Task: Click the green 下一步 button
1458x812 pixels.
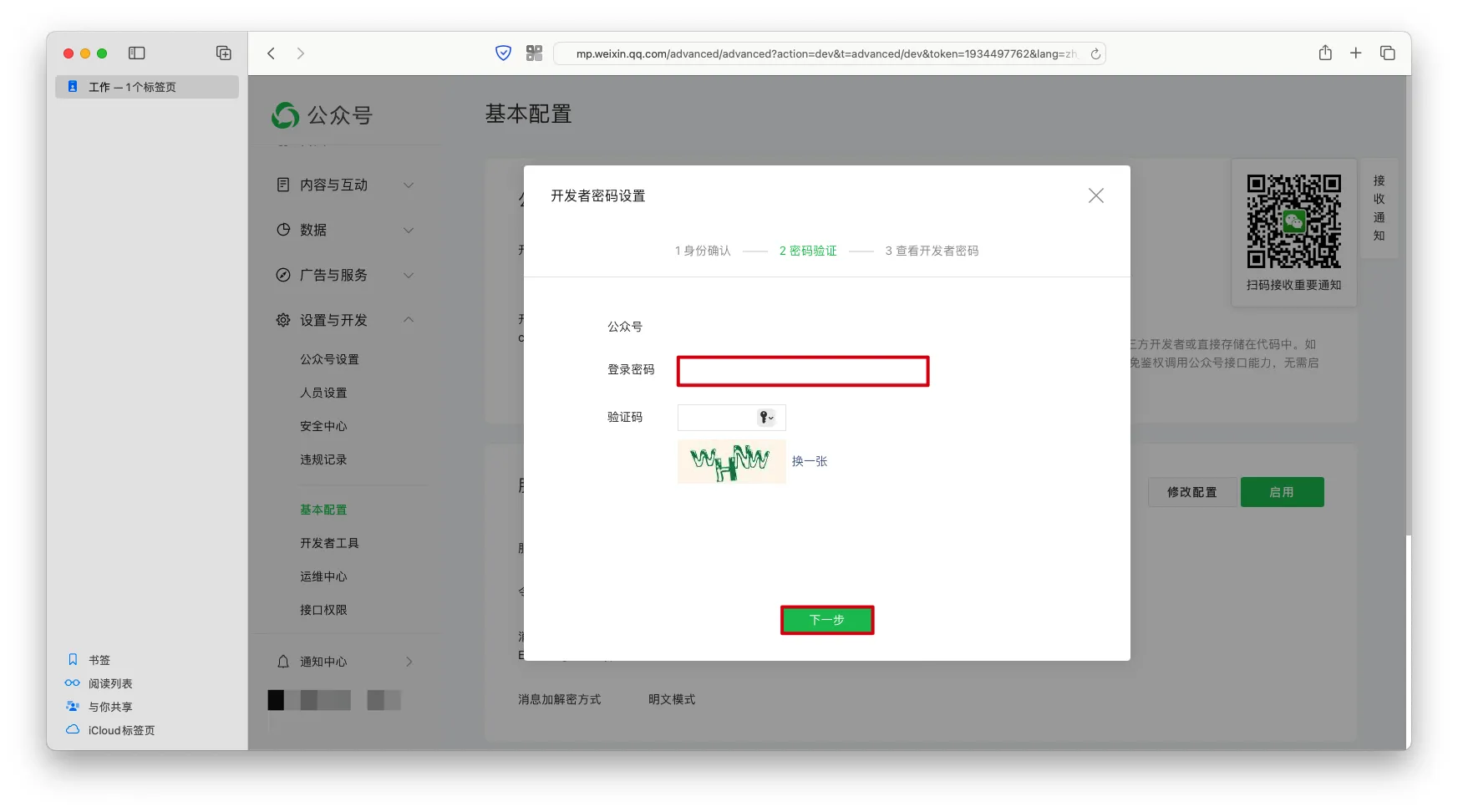Action: [826, 620]
